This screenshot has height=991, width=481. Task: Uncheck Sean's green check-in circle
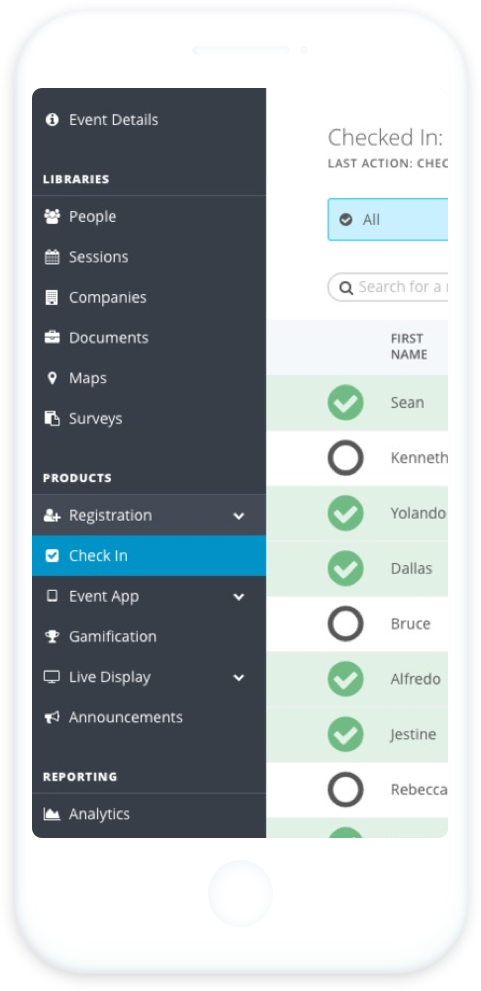point(346,403)
